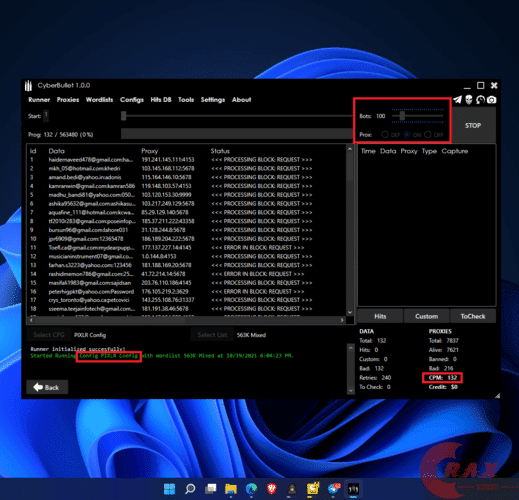This screenshot has width=519, height=500.
Task: Show the ToCheck results tab
Action: [473, 316]
